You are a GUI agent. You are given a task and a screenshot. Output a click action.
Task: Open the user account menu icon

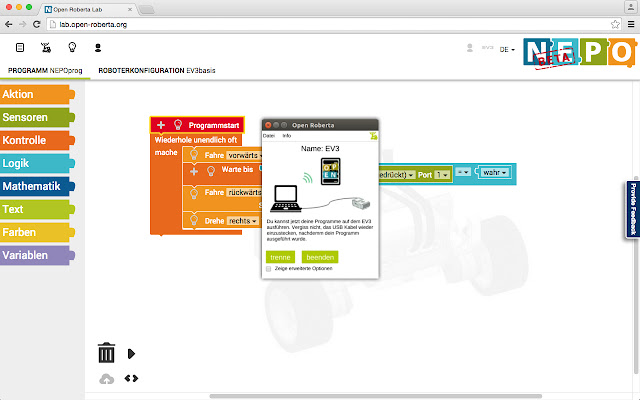98,48
